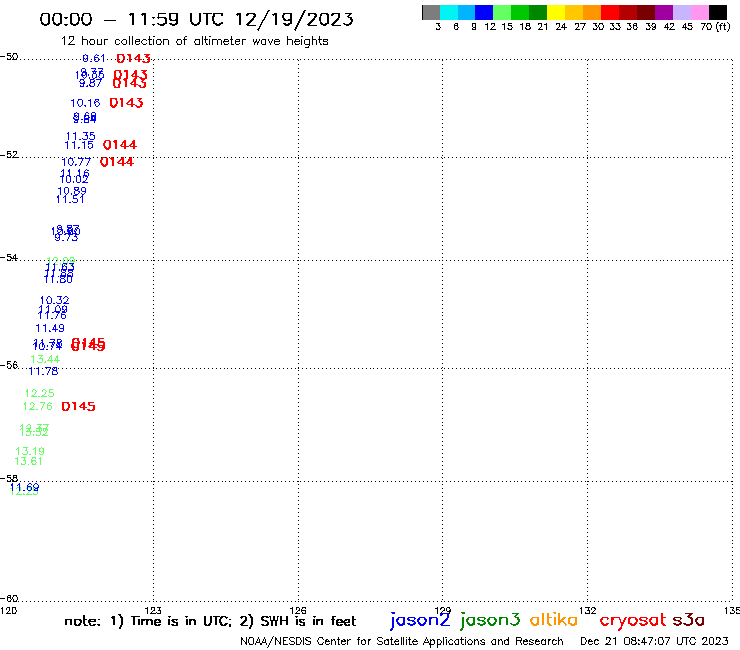The width and height of the screenshot is (740, 650).
Task: Click the cyan 6 ft legend swatch
Action: (x=449, y=12)
